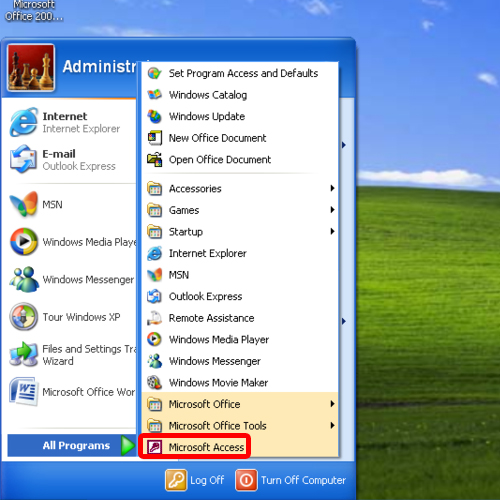The height and width of the screenshot is (500, 500).
Task: Click Windows Media Player icon in left pane
Action: (x=24, y=242)
